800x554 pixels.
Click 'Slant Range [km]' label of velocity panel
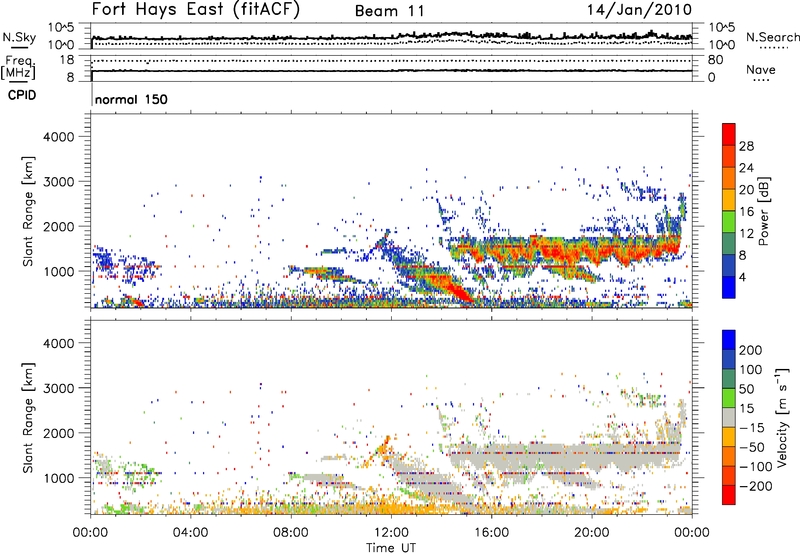pyautogui.click(x=28, y=418)
